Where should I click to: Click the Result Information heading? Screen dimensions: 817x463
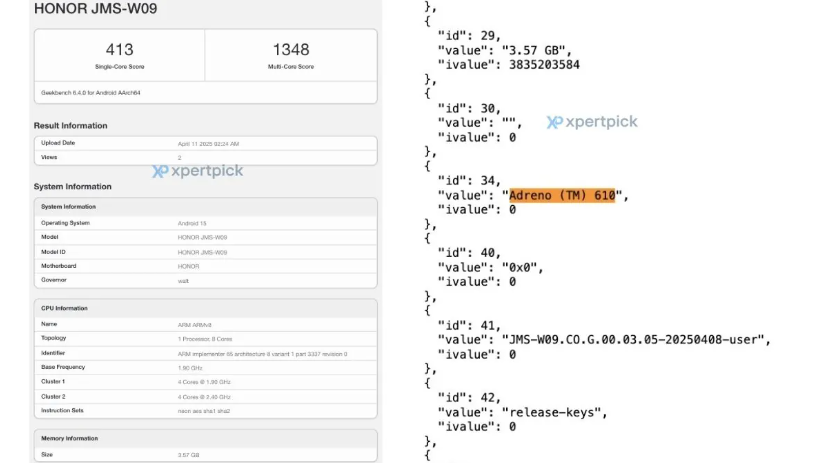click(70, 125)
